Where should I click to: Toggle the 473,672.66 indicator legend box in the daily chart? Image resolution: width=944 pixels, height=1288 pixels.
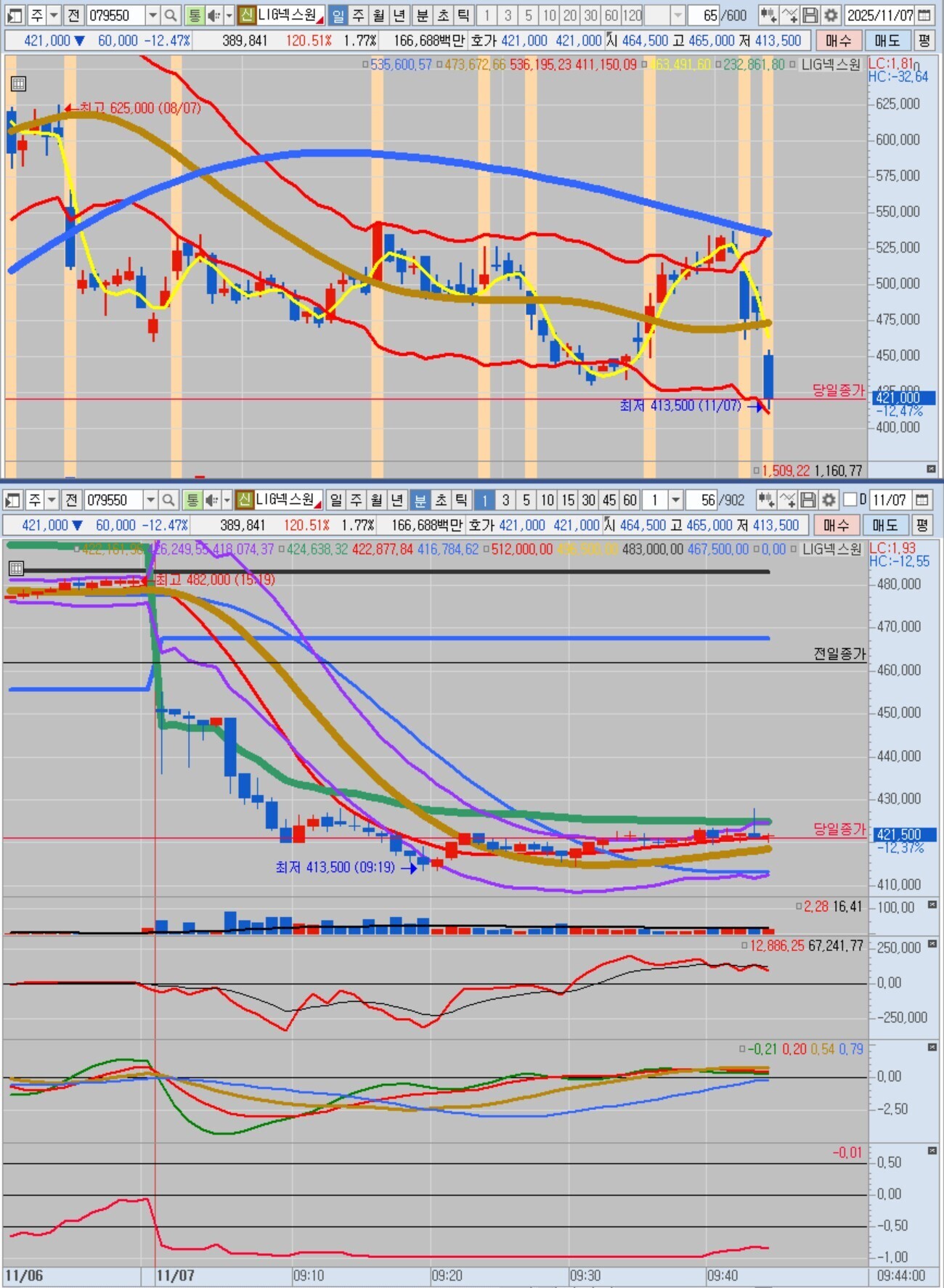click(x=439, y=65)
